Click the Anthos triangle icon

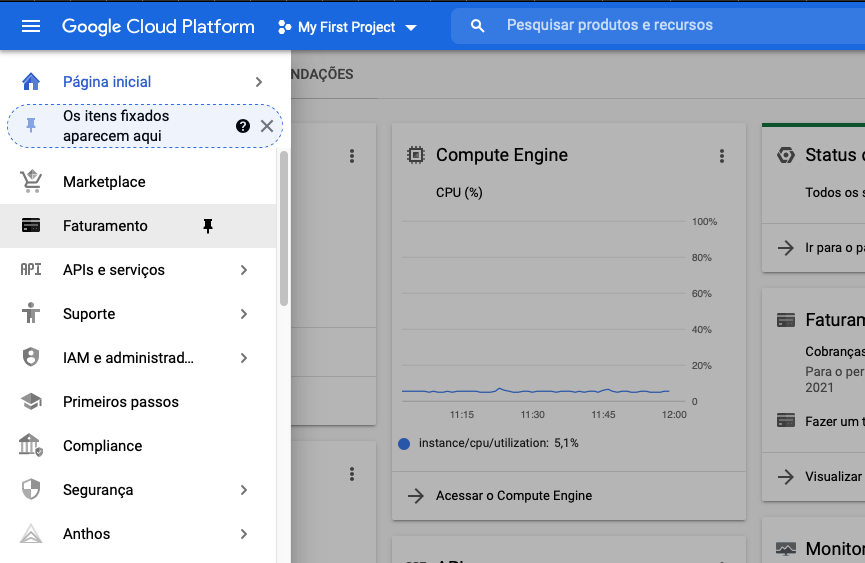point(31,533)
